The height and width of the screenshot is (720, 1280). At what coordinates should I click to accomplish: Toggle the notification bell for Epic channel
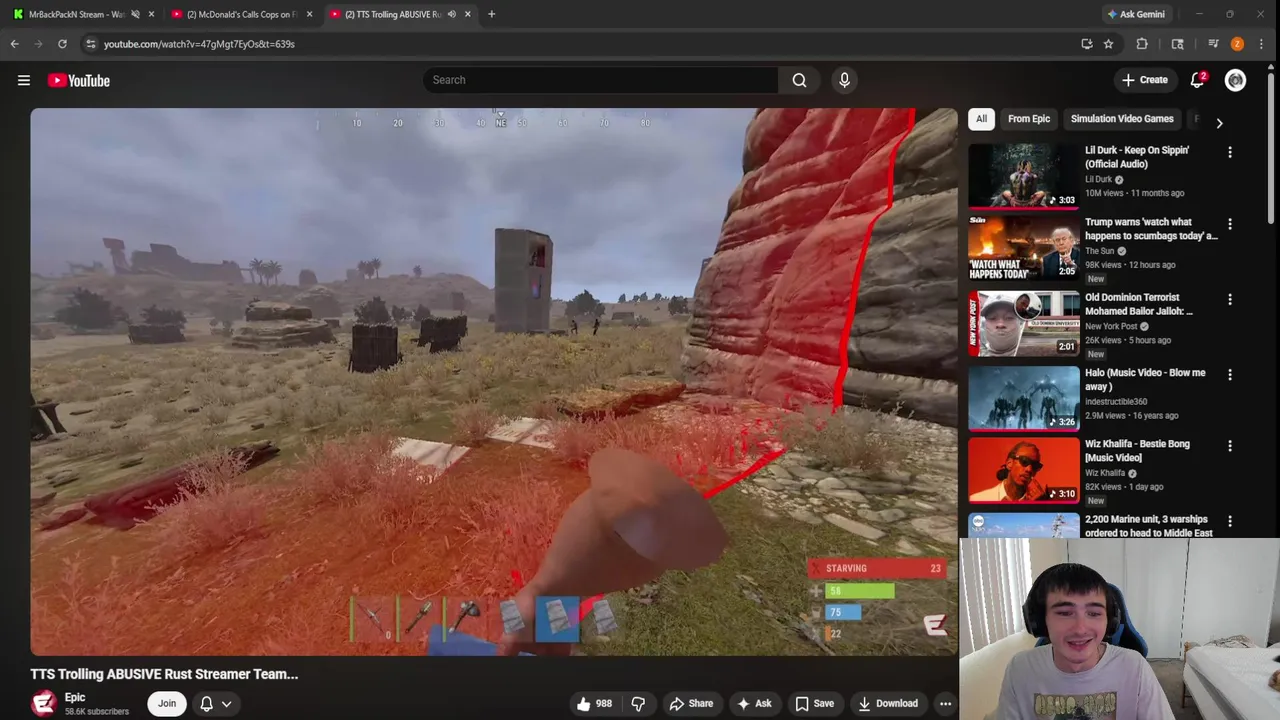(206, 704)
